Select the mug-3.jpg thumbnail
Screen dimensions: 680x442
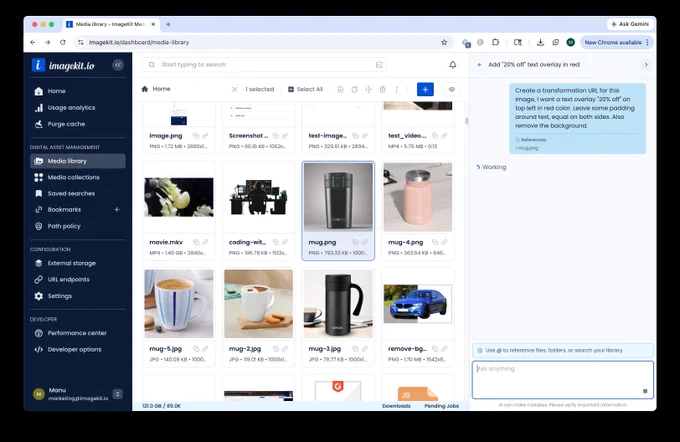pyautogui.click(x=338, y=304)
